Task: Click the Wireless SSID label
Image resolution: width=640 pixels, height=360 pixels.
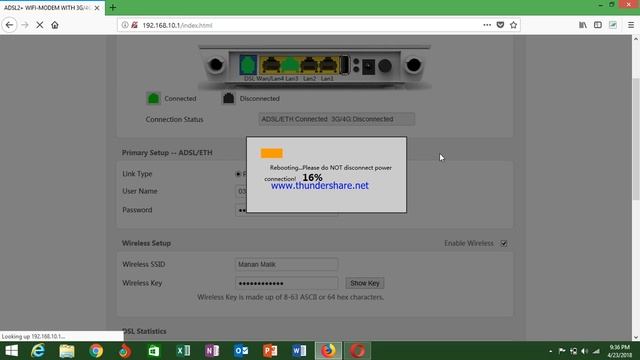Action: (x=143, y=264)
